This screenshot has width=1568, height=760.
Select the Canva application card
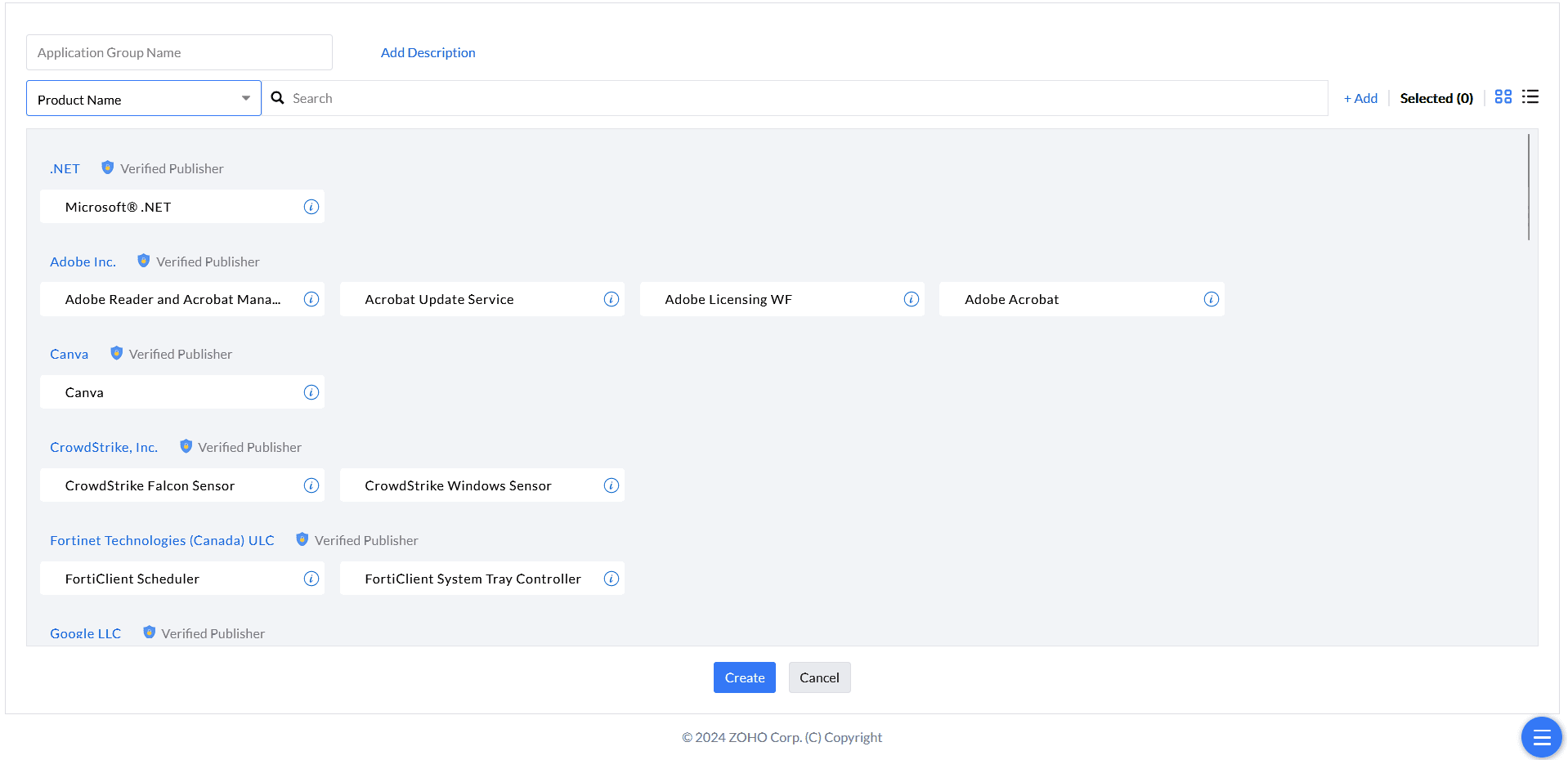(182, 392)
